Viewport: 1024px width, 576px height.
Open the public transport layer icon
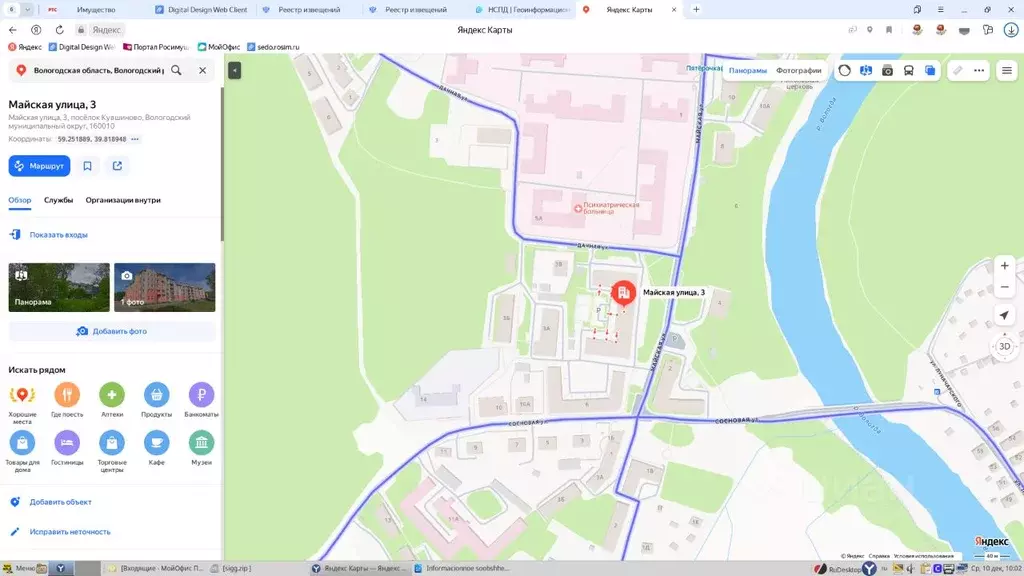tap(909, 71)
